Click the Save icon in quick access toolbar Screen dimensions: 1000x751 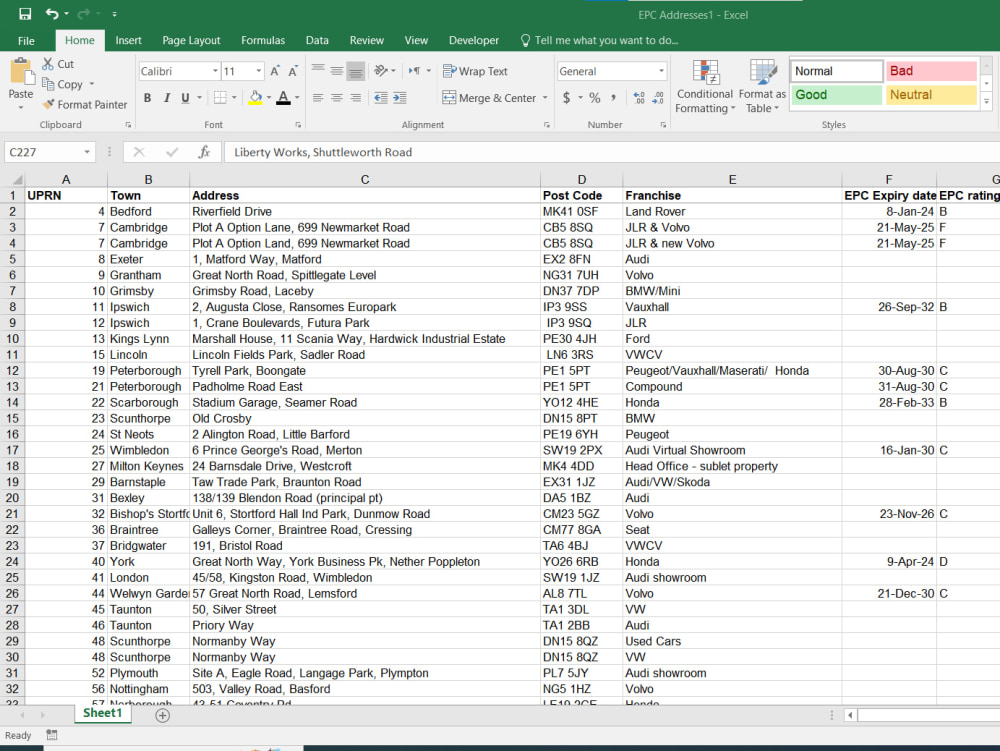pyautogui.click(x=25, y=13)
